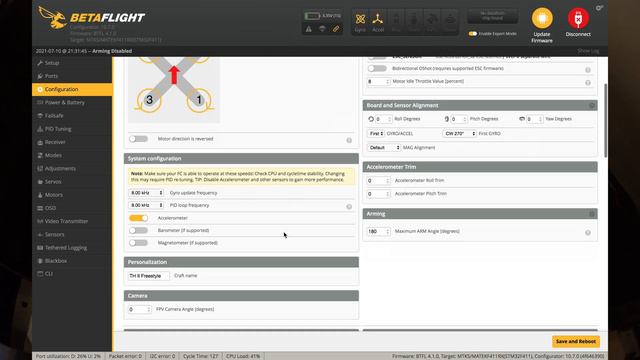Click Yaw Degrees input field

pyautogui.click(x=534, y=119)
